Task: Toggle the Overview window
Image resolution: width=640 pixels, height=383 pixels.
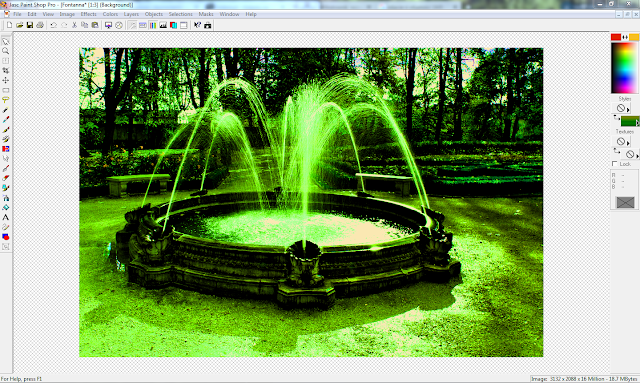Action: point(184,25)
